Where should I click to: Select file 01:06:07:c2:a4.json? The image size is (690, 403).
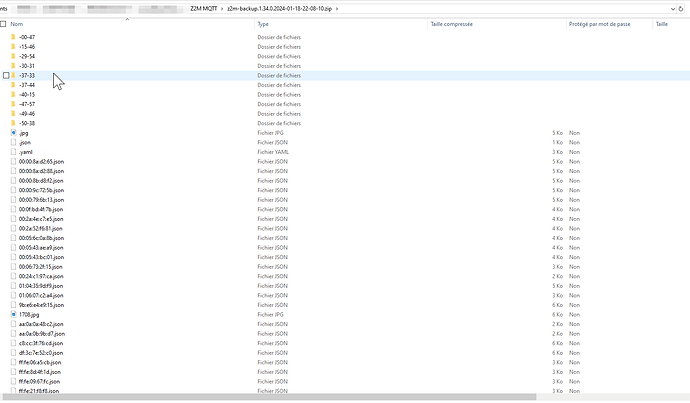[x=41, y=296]
